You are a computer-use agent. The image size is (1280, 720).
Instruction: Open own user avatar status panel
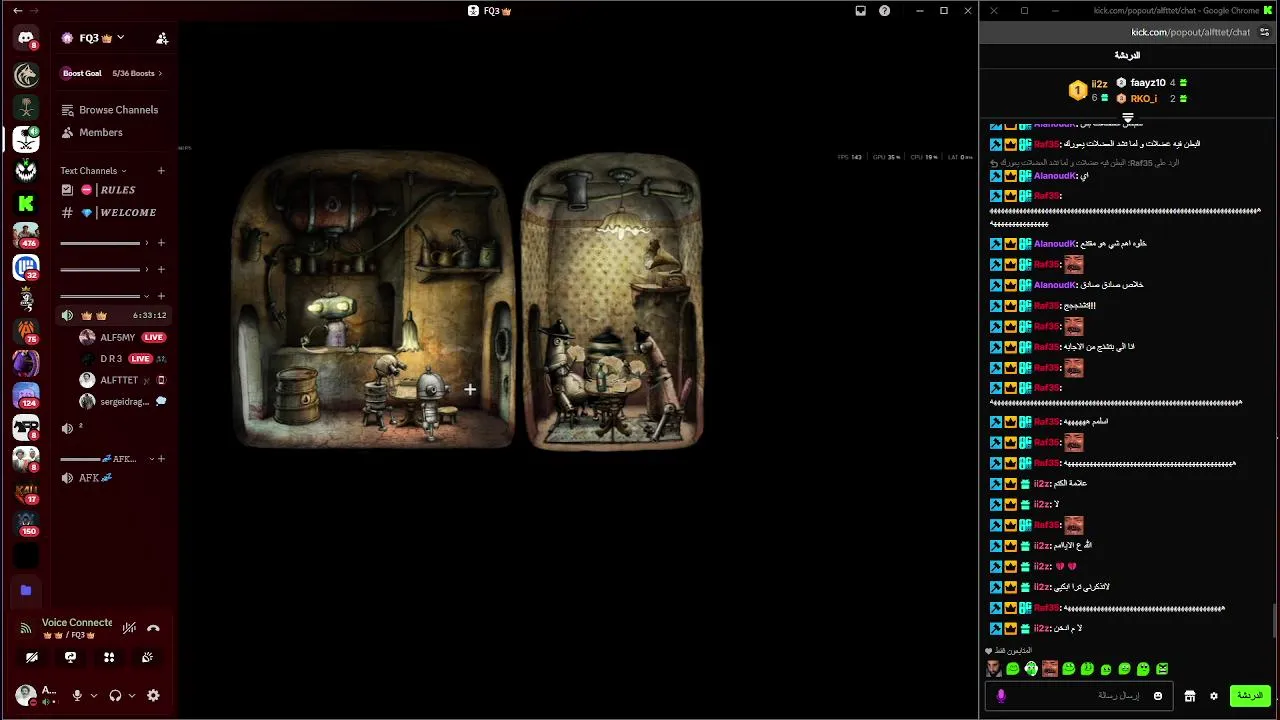[x=26, y=695]
